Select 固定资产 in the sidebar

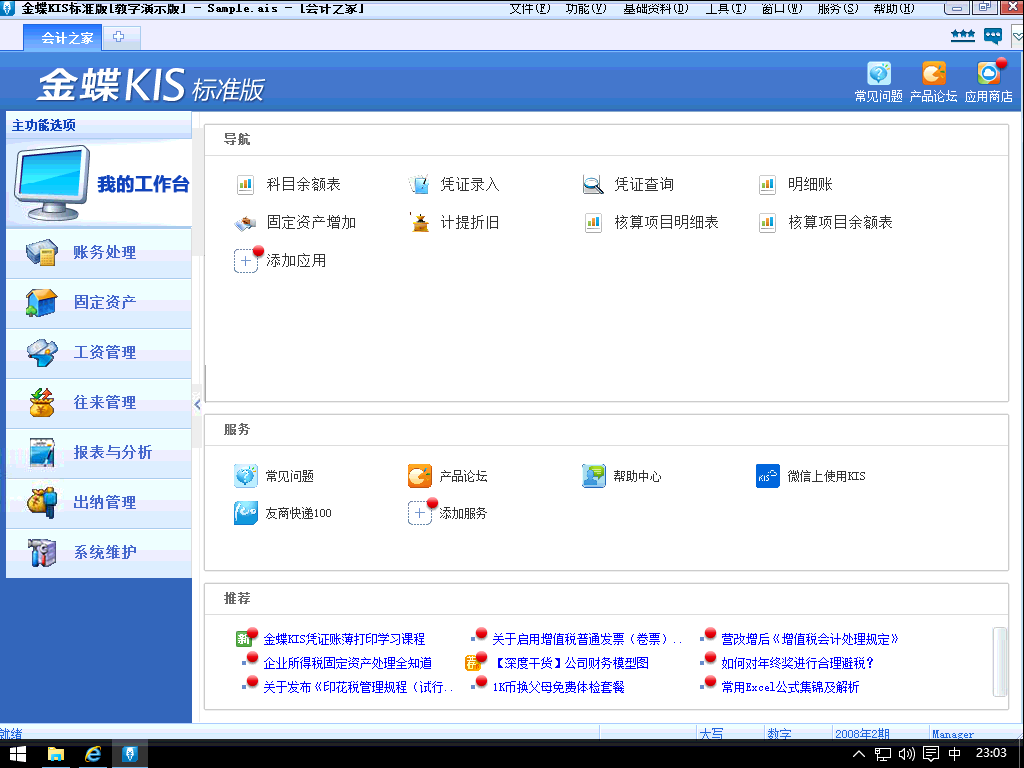point(99,303)
